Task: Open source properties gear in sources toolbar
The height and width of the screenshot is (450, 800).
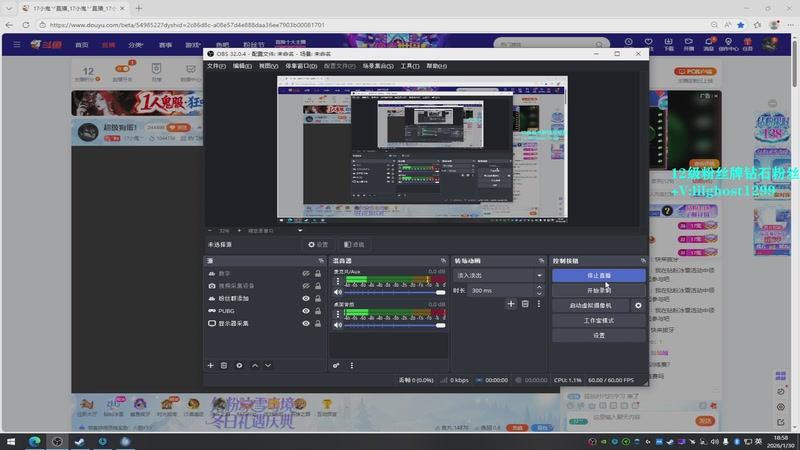Action: 239,365
